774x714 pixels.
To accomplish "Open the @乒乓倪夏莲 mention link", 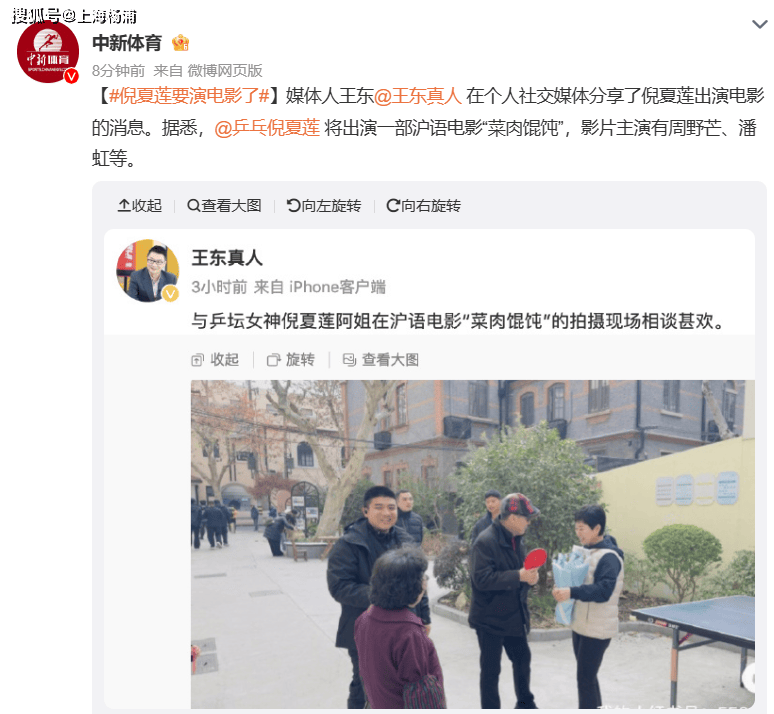I will [268, 128].
